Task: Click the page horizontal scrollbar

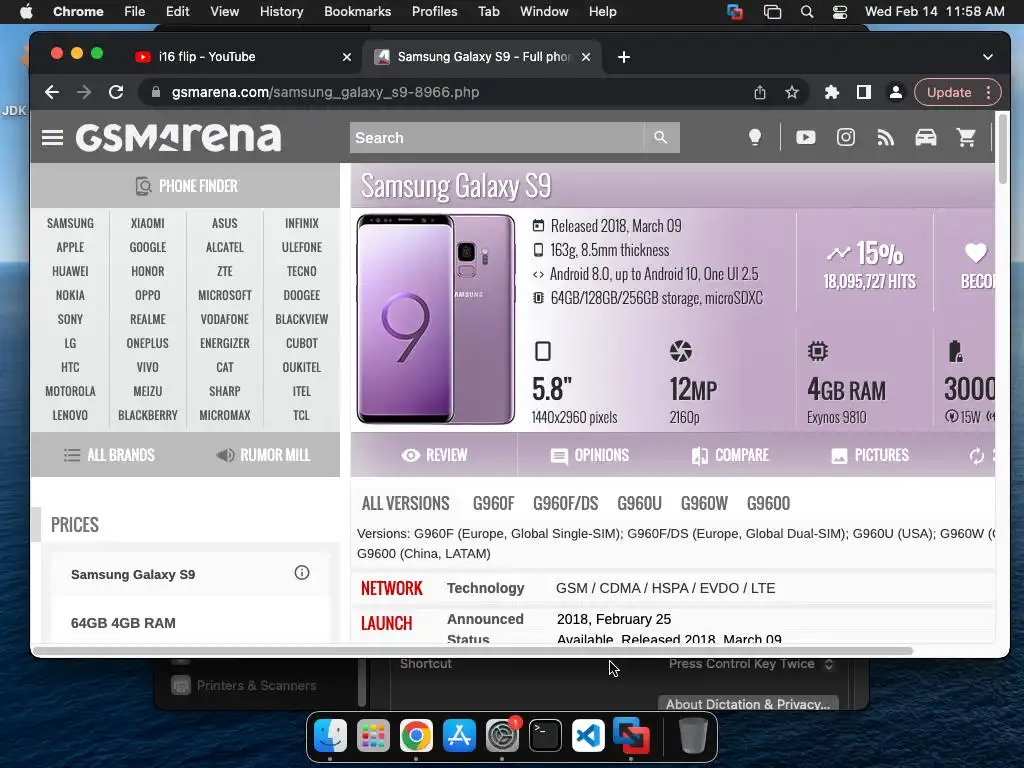Action: click(x=473, y=651)
